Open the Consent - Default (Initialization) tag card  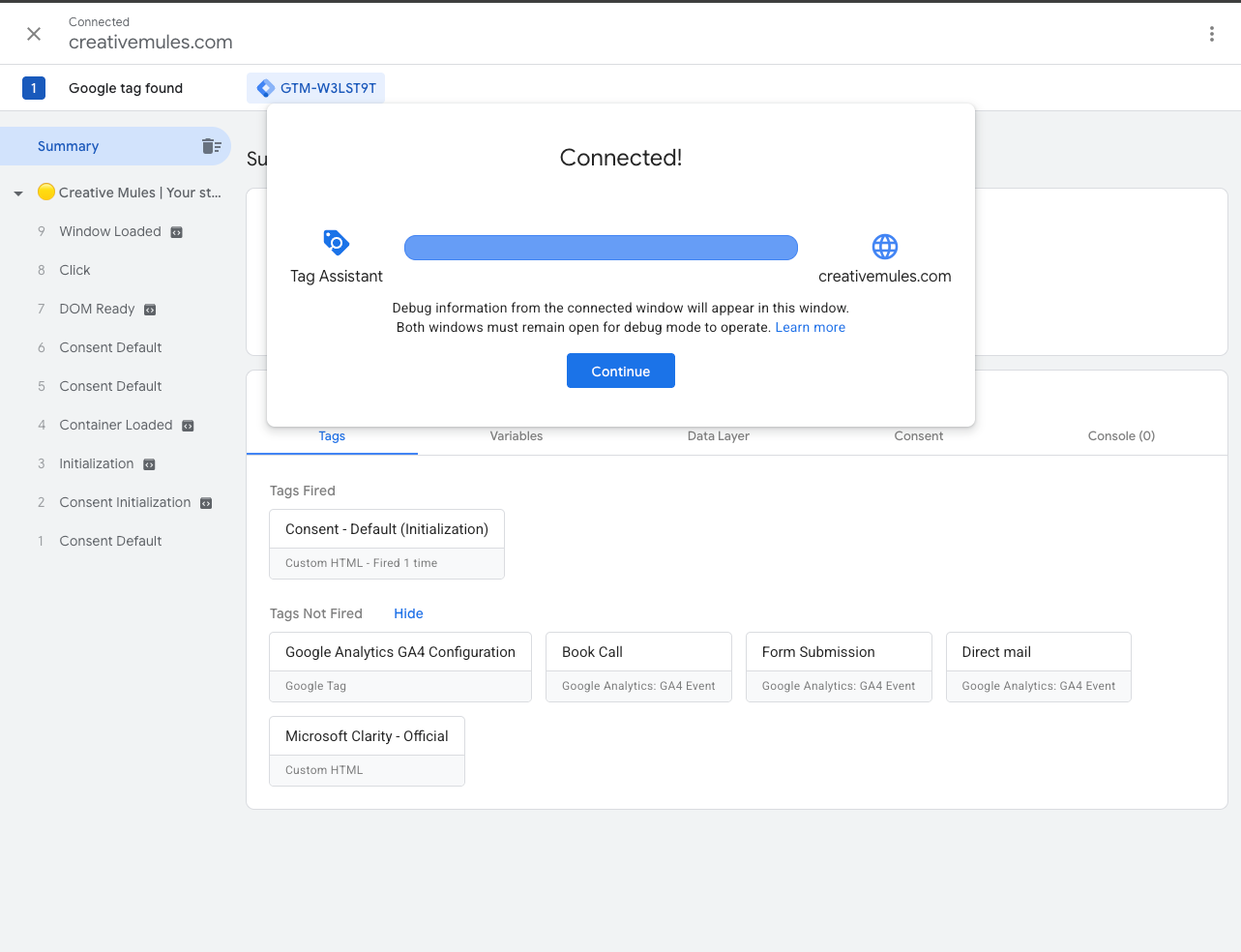(387, 544)
